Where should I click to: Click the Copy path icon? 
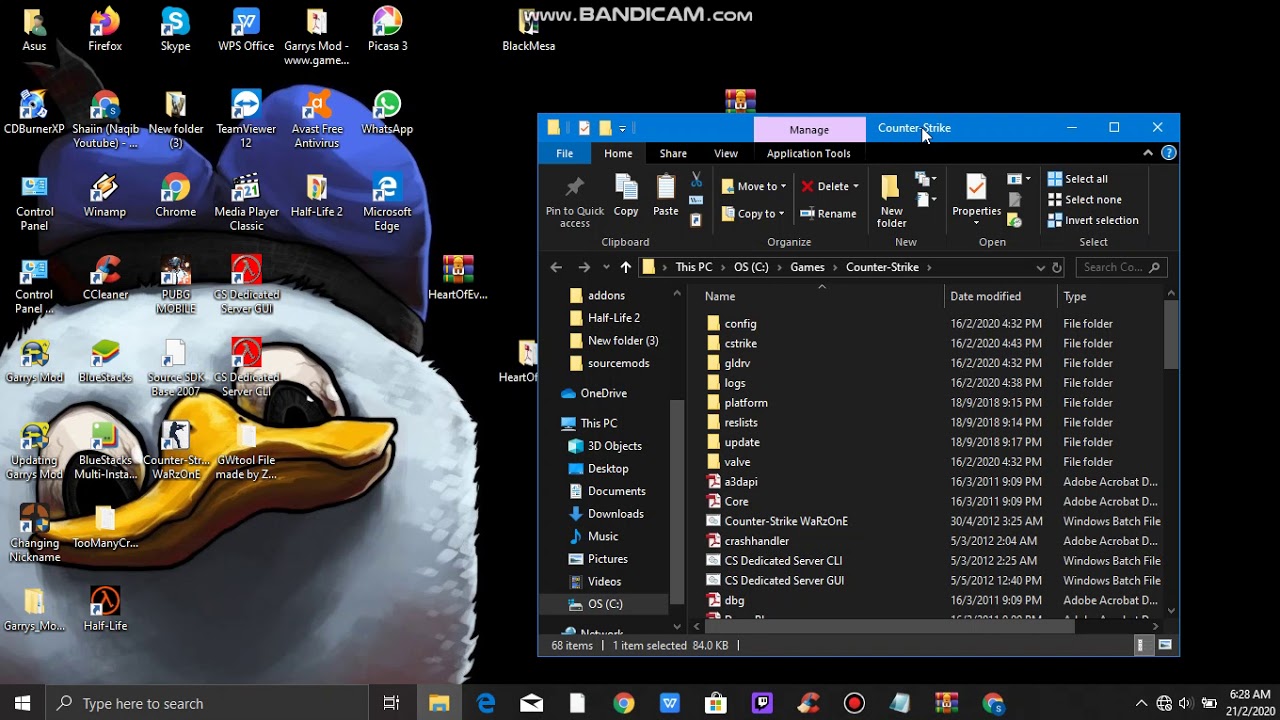point(696,200)
